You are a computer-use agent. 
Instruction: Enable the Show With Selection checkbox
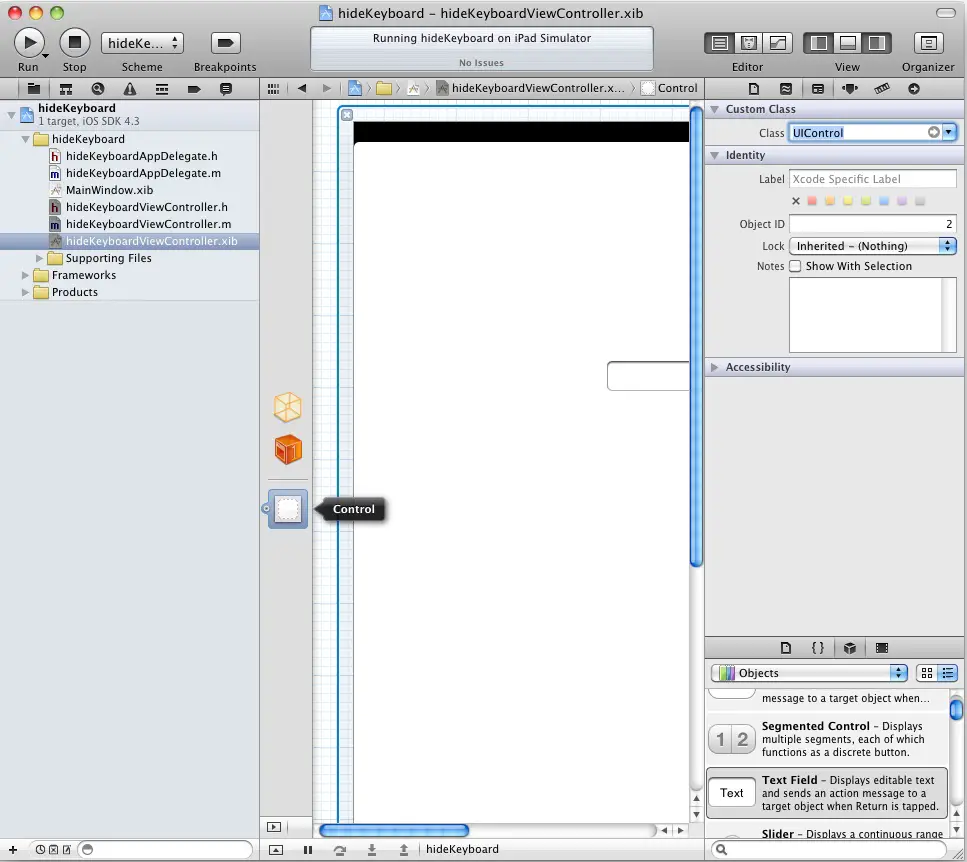(795, 266)
